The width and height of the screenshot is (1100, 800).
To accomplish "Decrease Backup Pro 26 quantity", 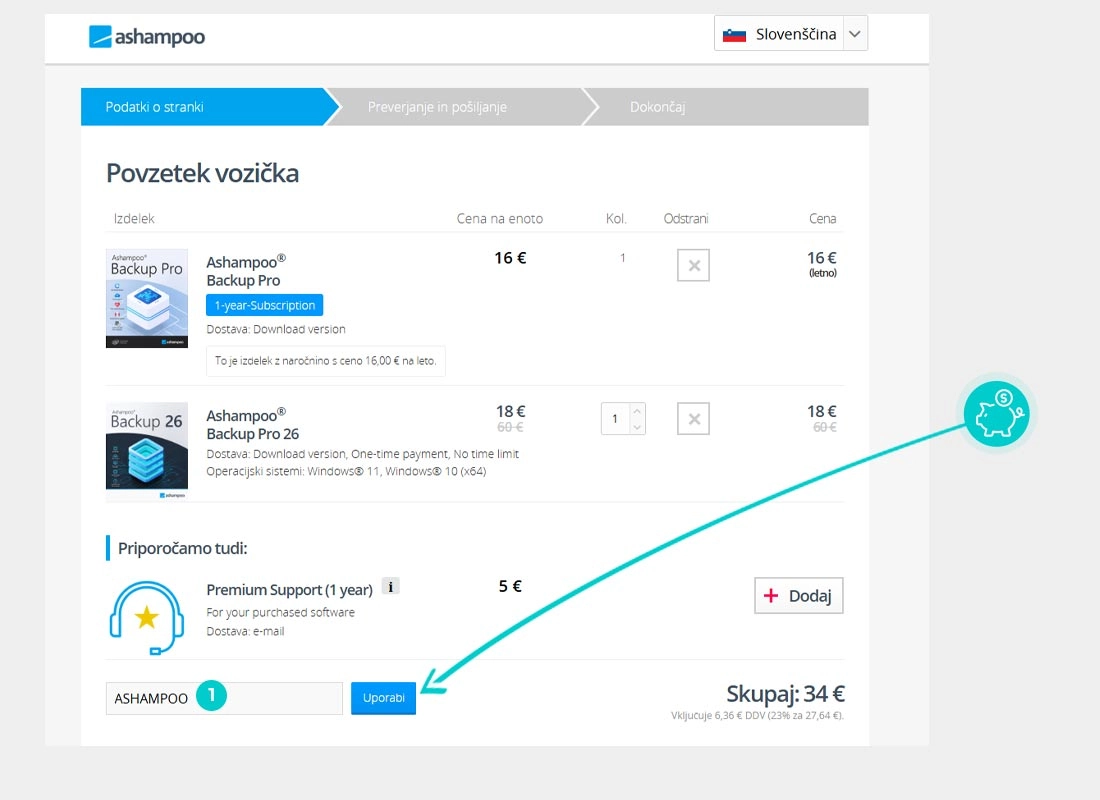I will 637,427.
